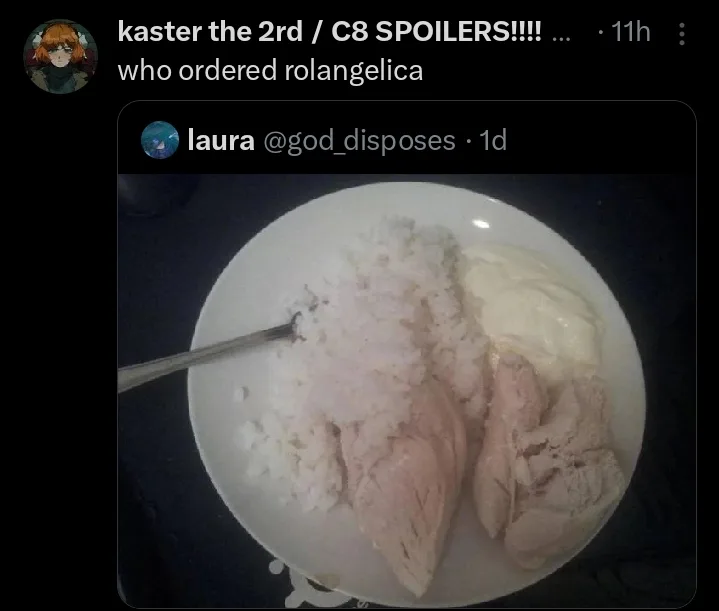This screenshot has width=719, height=611.
Task: Click the truncated ellipsis after the username
Action: (561, 38)
